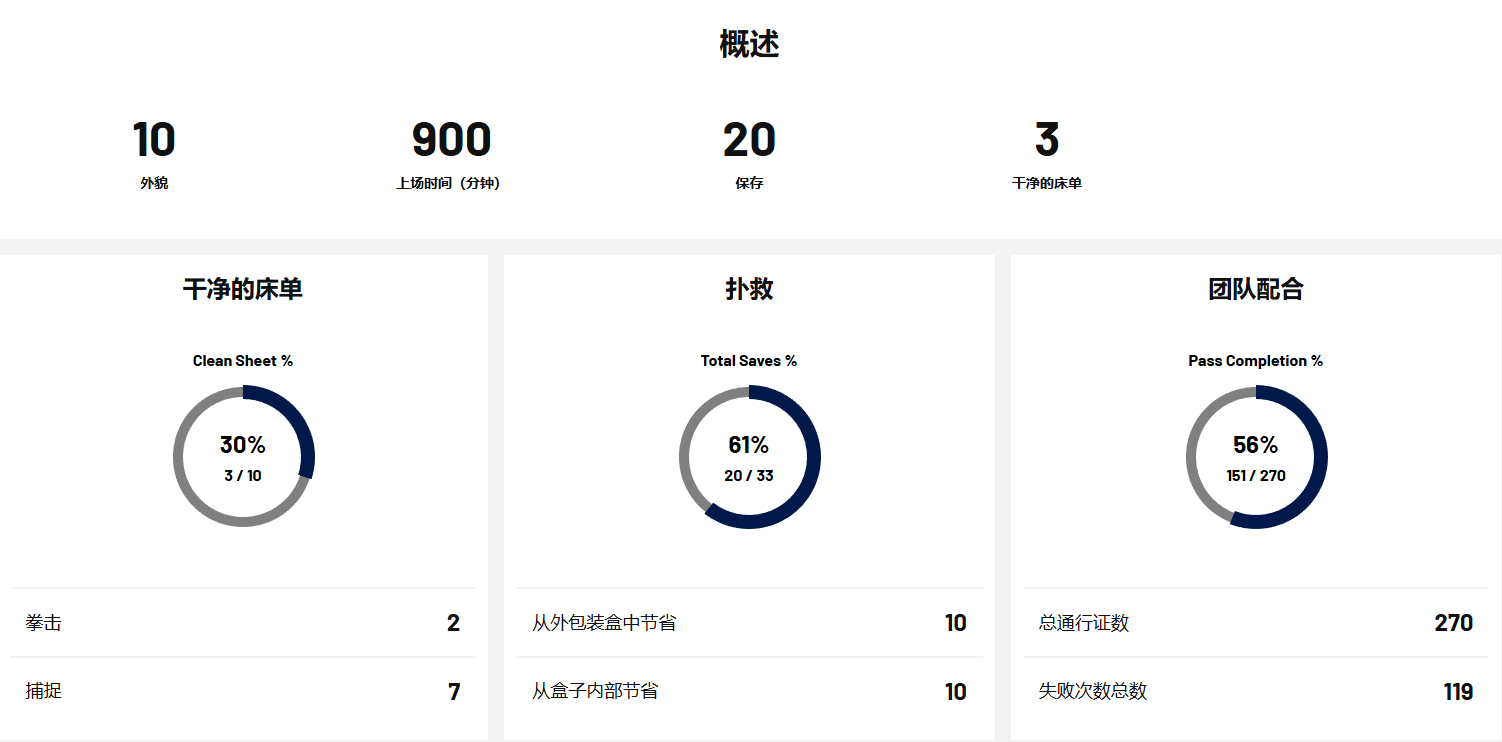Select the 总通行证数 row

click(x=1255, y=623)
